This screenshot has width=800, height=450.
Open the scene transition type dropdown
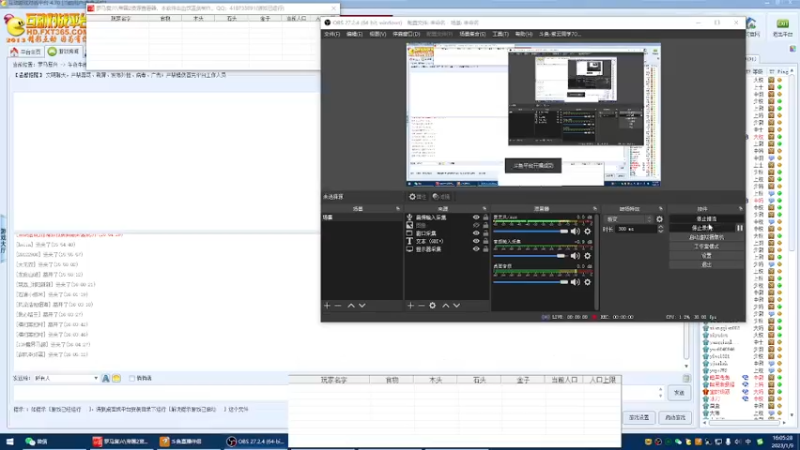629,219
